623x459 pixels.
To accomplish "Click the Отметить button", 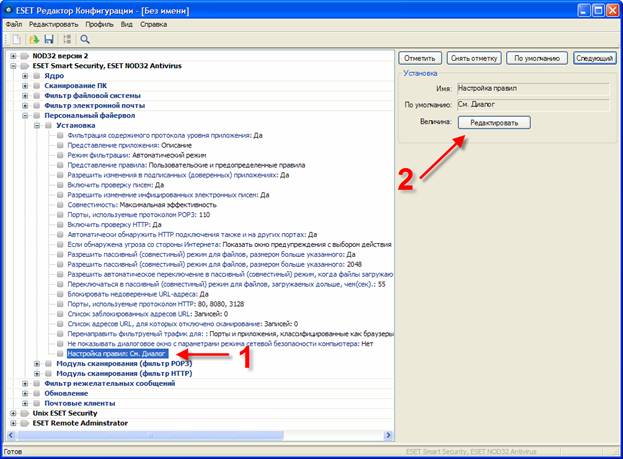I will click(x=420, y=58).
